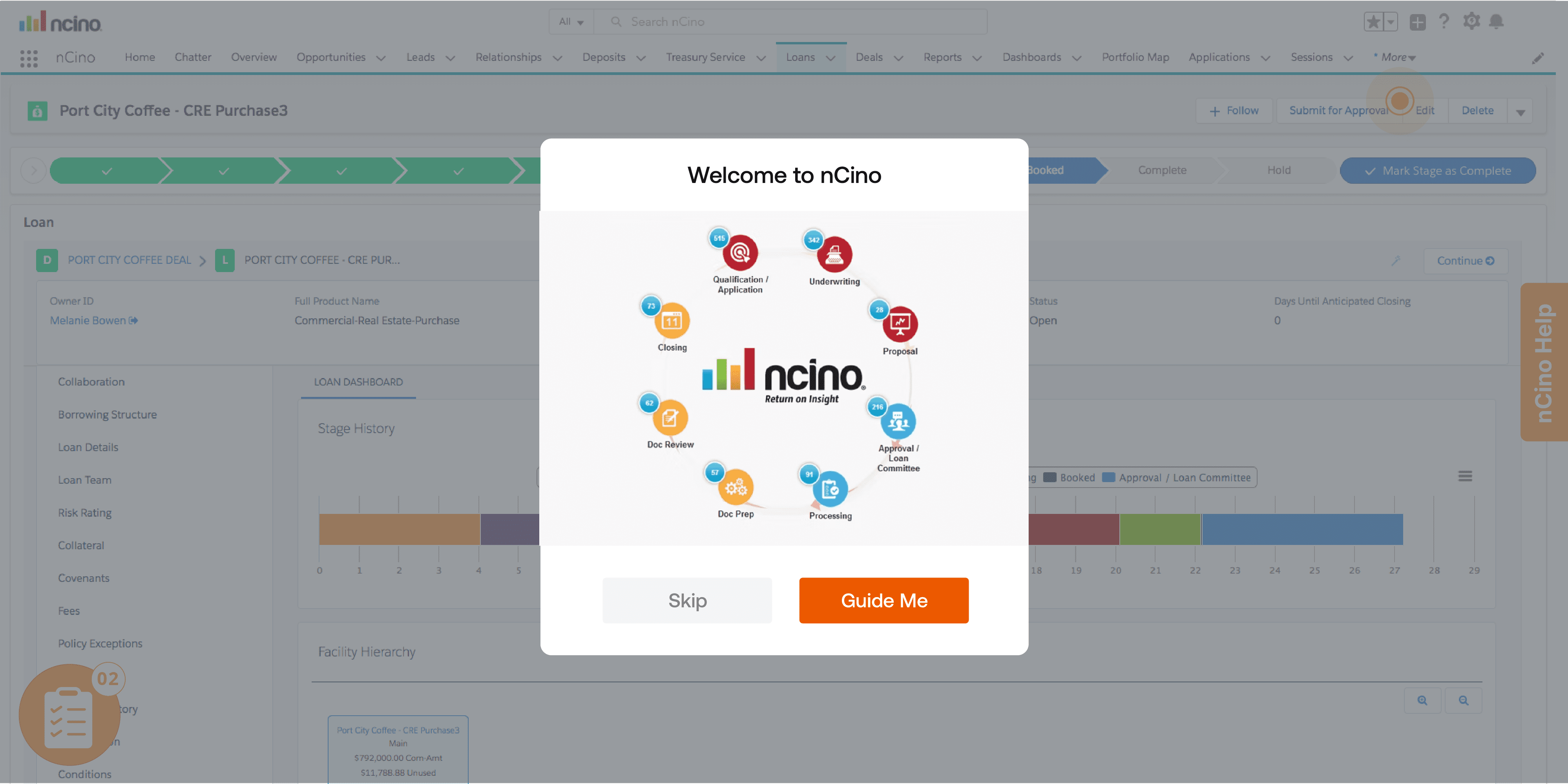Open the app launcher grid icon

pos(29,58)
